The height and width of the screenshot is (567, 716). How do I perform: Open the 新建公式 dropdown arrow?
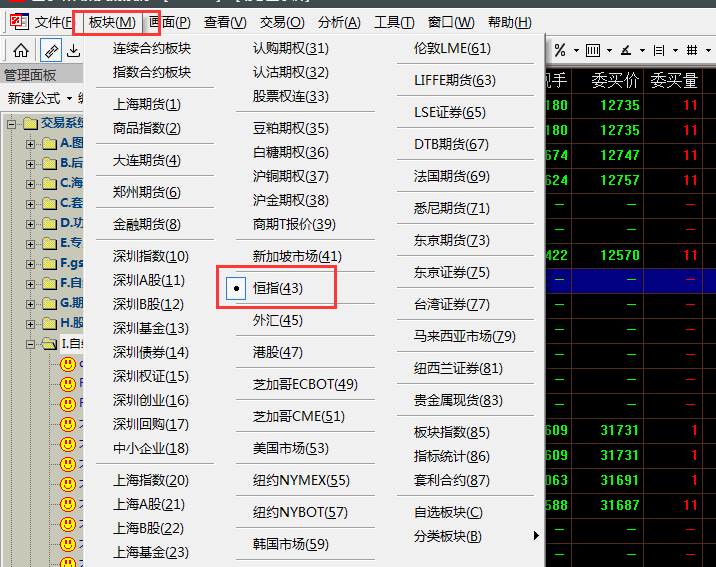tap(69, 98)
